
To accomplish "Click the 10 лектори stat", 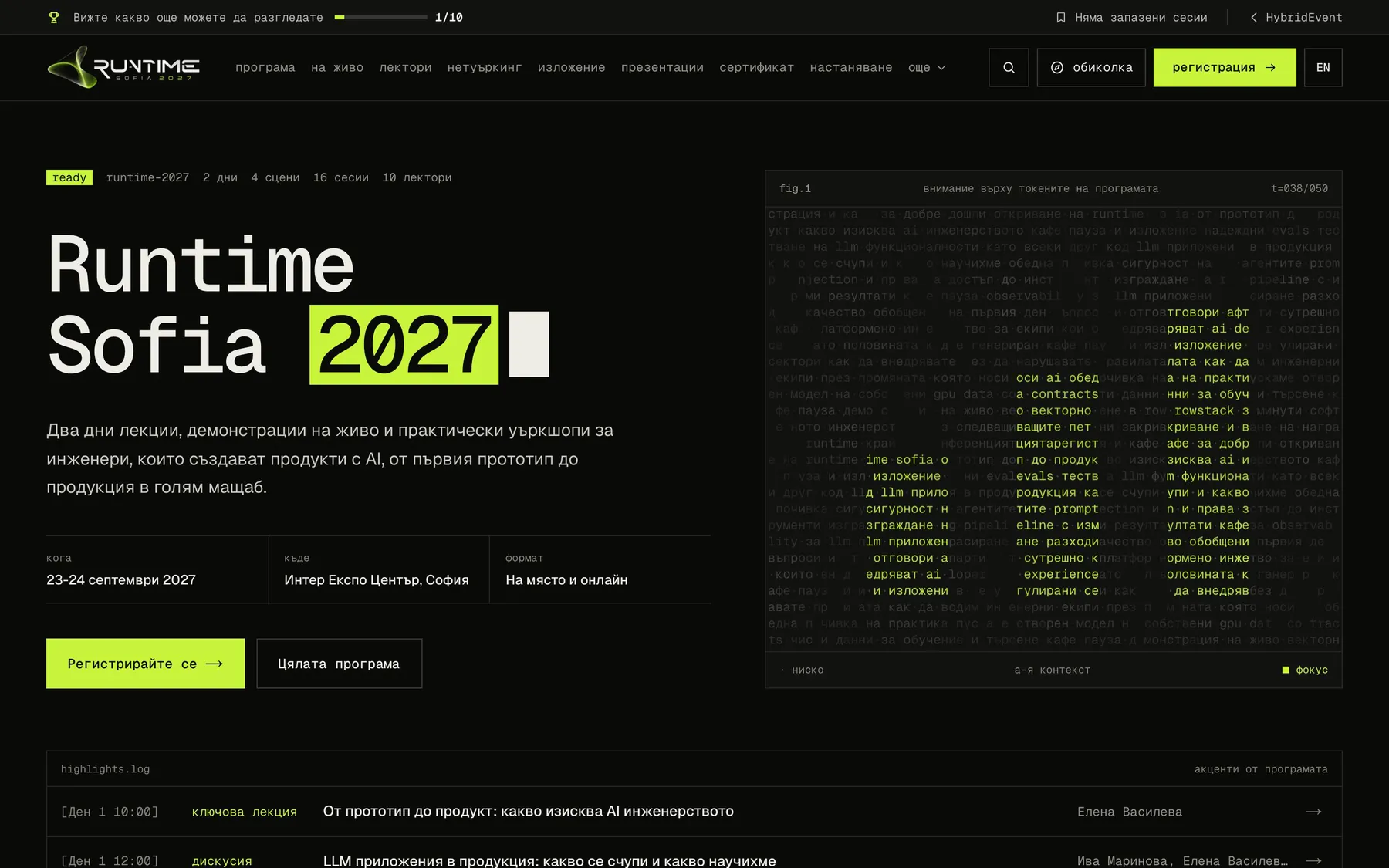I will point(417,177).
